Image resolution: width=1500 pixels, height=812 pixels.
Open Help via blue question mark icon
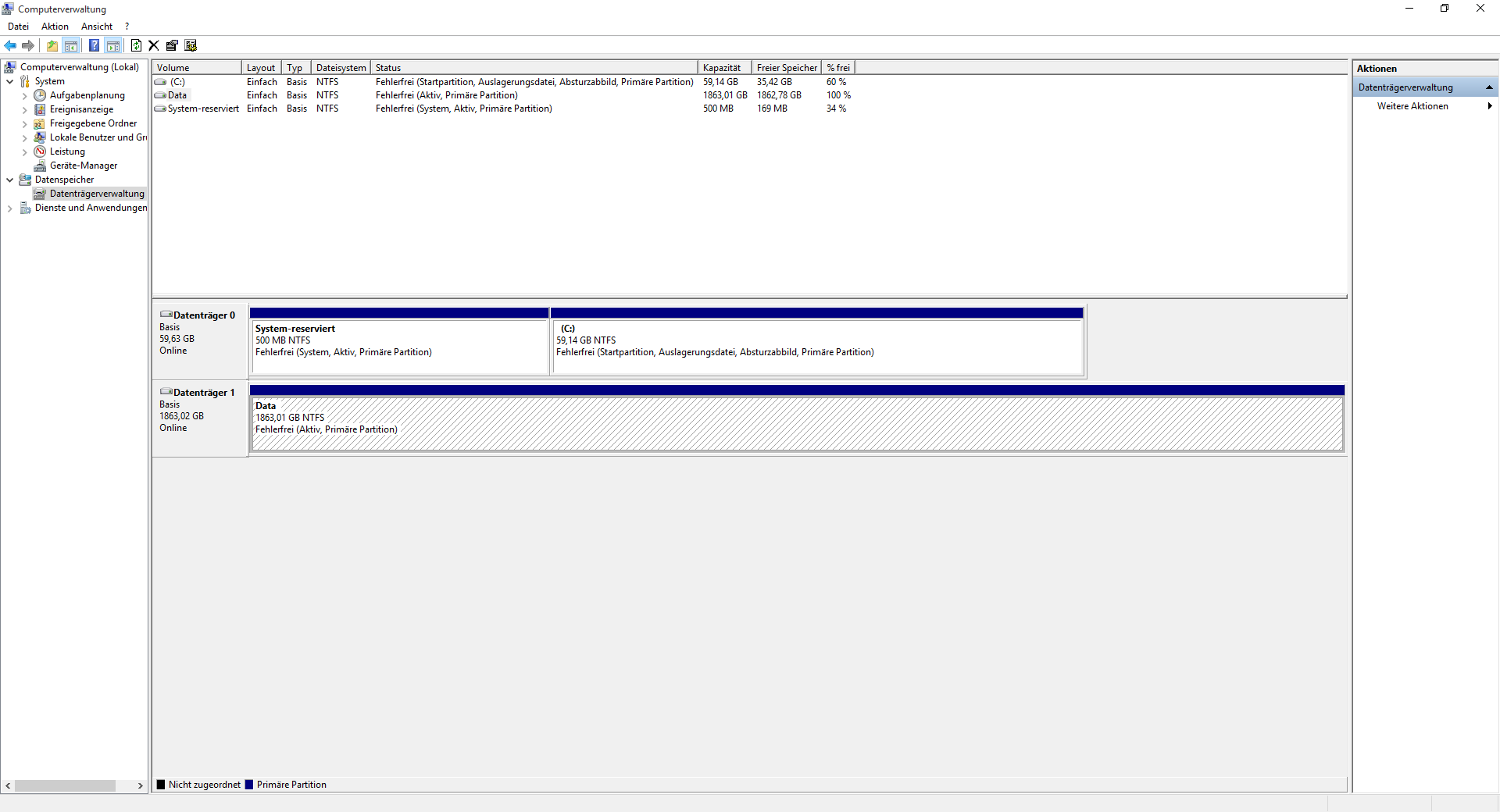[x=94, y=45]
